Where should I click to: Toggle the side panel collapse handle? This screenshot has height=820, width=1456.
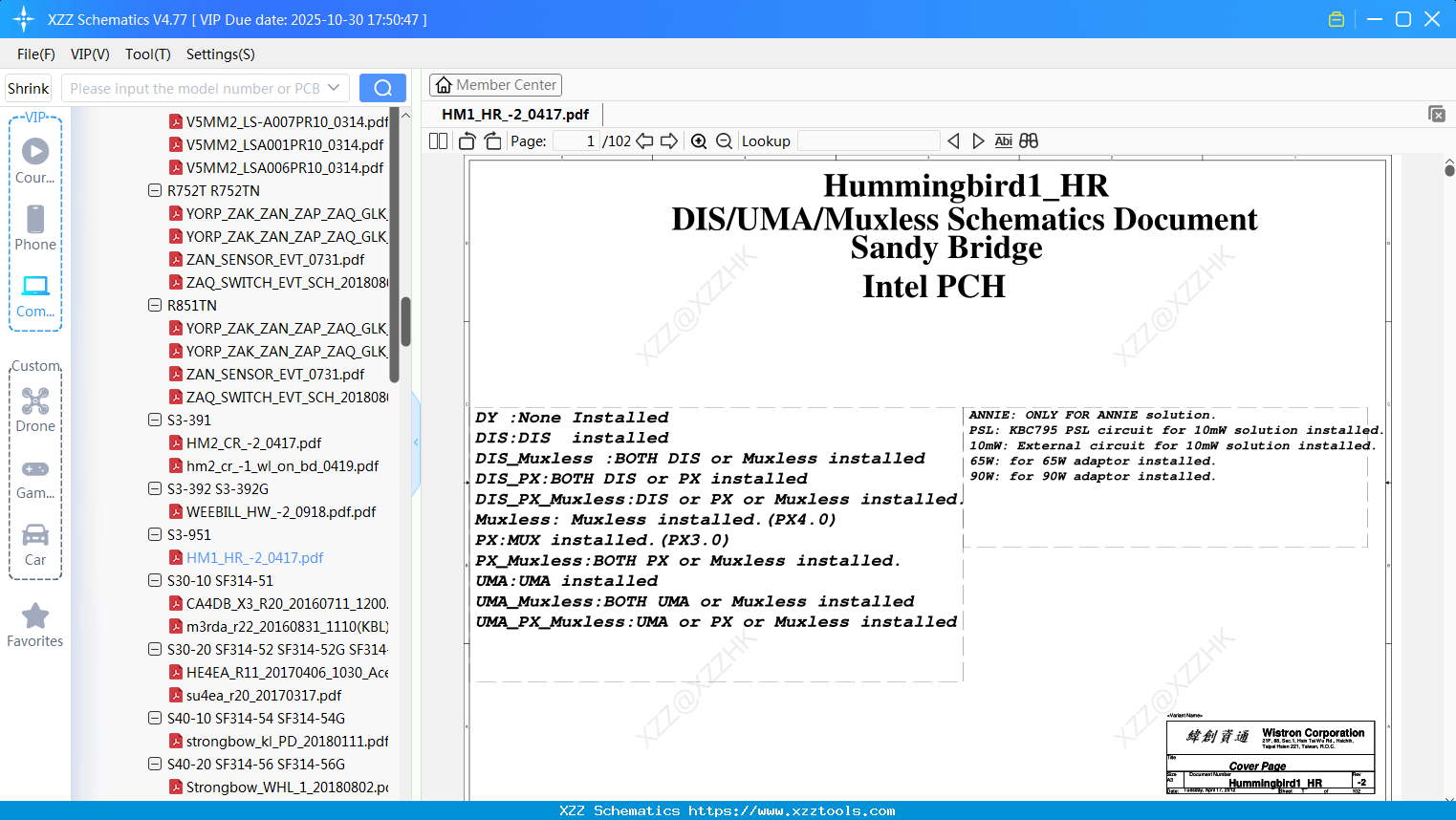point(416,442)
